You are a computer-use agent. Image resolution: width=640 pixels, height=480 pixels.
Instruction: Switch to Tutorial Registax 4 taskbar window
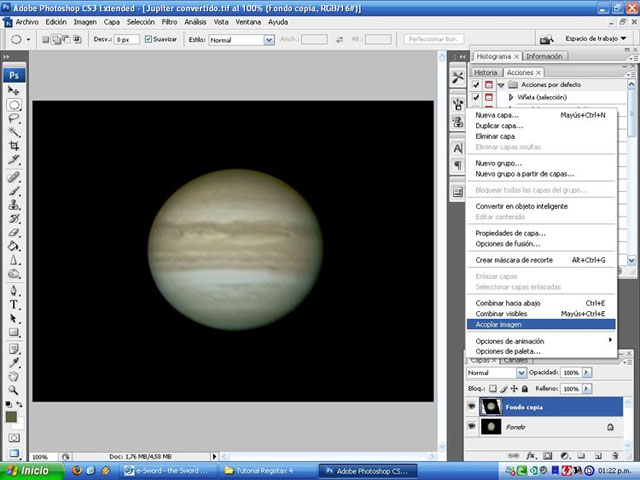point(267,471)
